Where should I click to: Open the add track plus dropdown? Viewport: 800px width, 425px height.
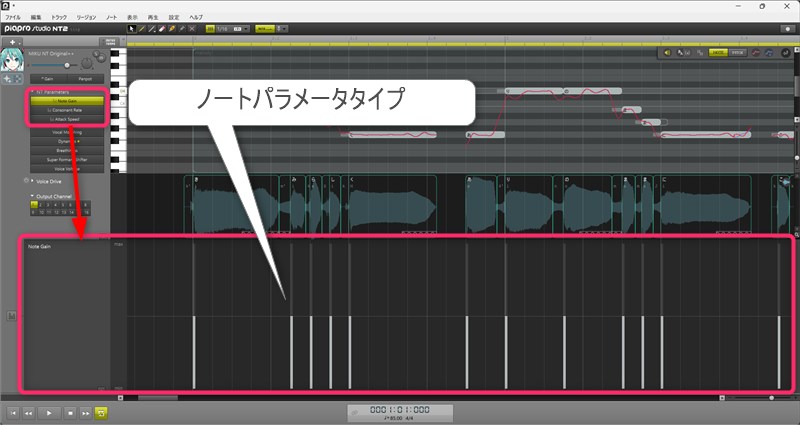pos(12,42)
